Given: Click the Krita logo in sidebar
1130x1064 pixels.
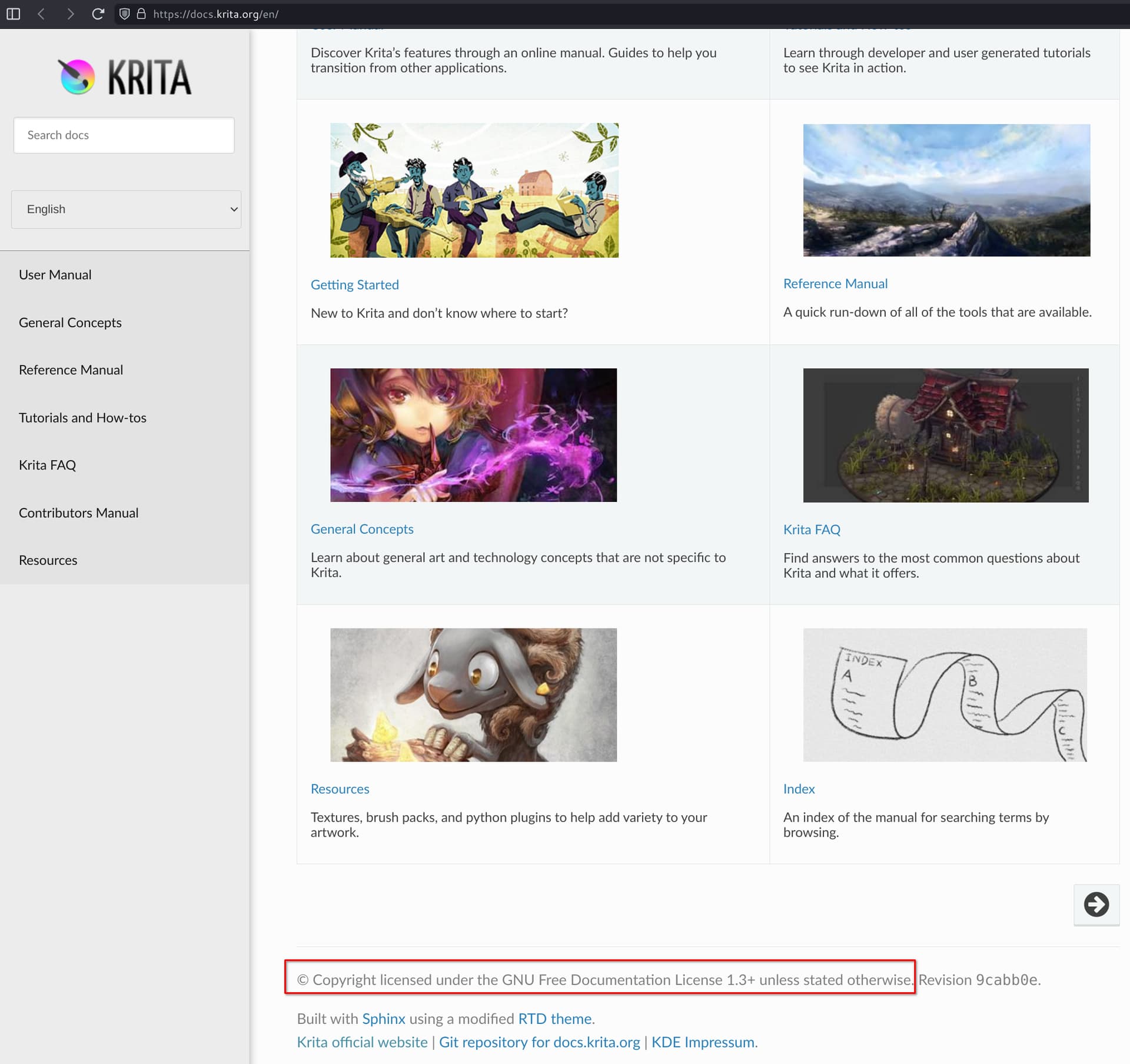Looking at the screenshot, I should coord(125,77).
